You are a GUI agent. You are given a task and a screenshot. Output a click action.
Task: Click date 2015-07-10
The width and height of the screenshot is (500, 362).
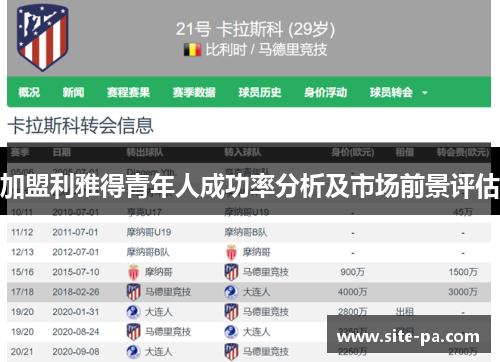coord(76,272)
